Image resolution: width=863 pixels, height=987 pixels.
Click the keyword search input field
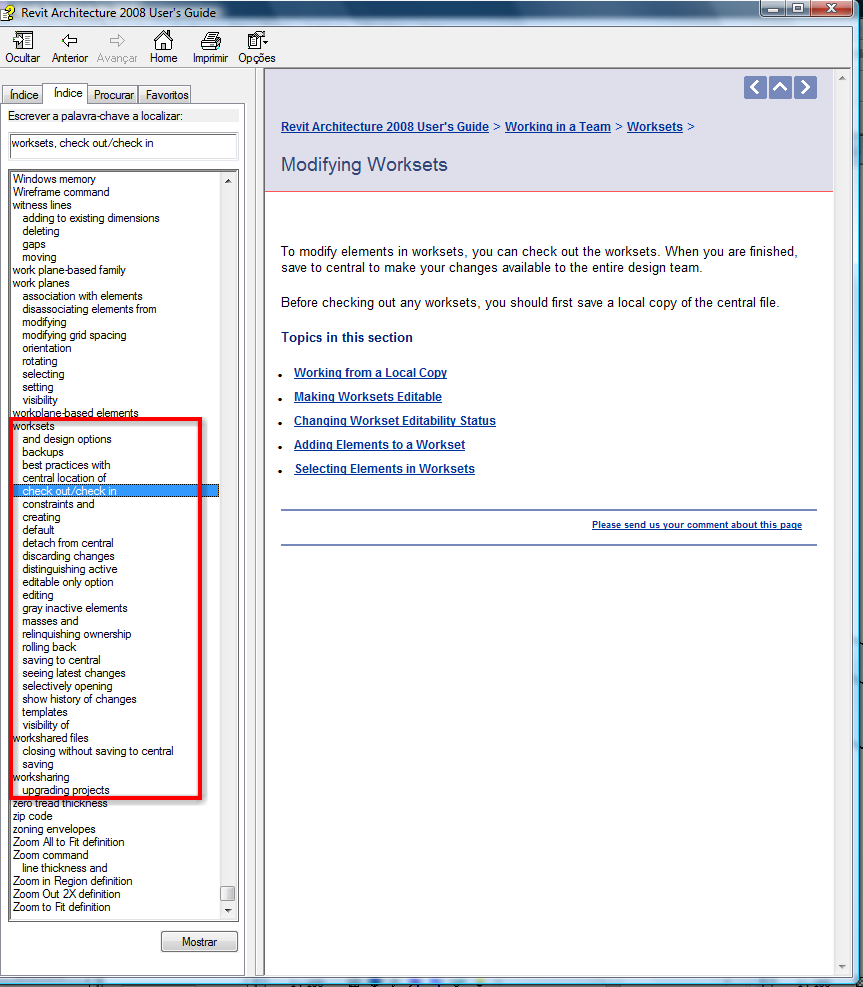tap(123, 145)
